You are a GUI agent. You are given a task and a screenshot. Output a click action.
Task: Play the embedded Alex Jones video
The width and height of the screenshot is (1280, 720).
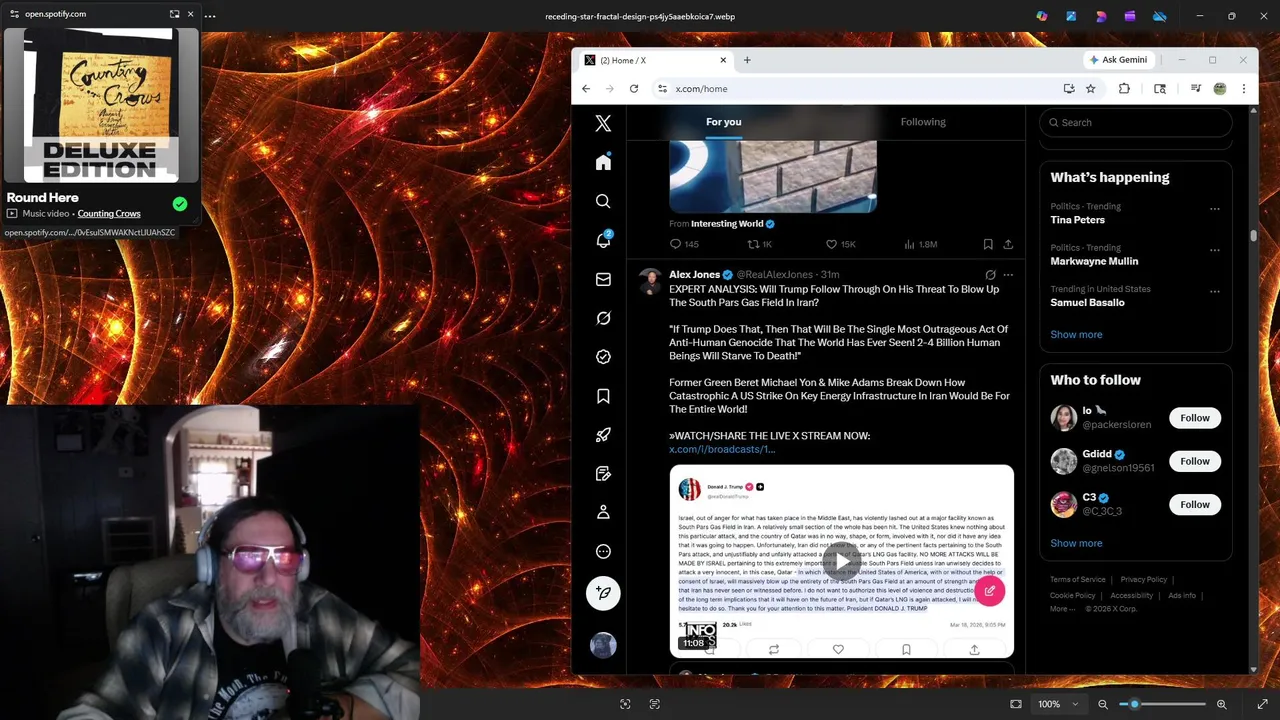[842, 562]
